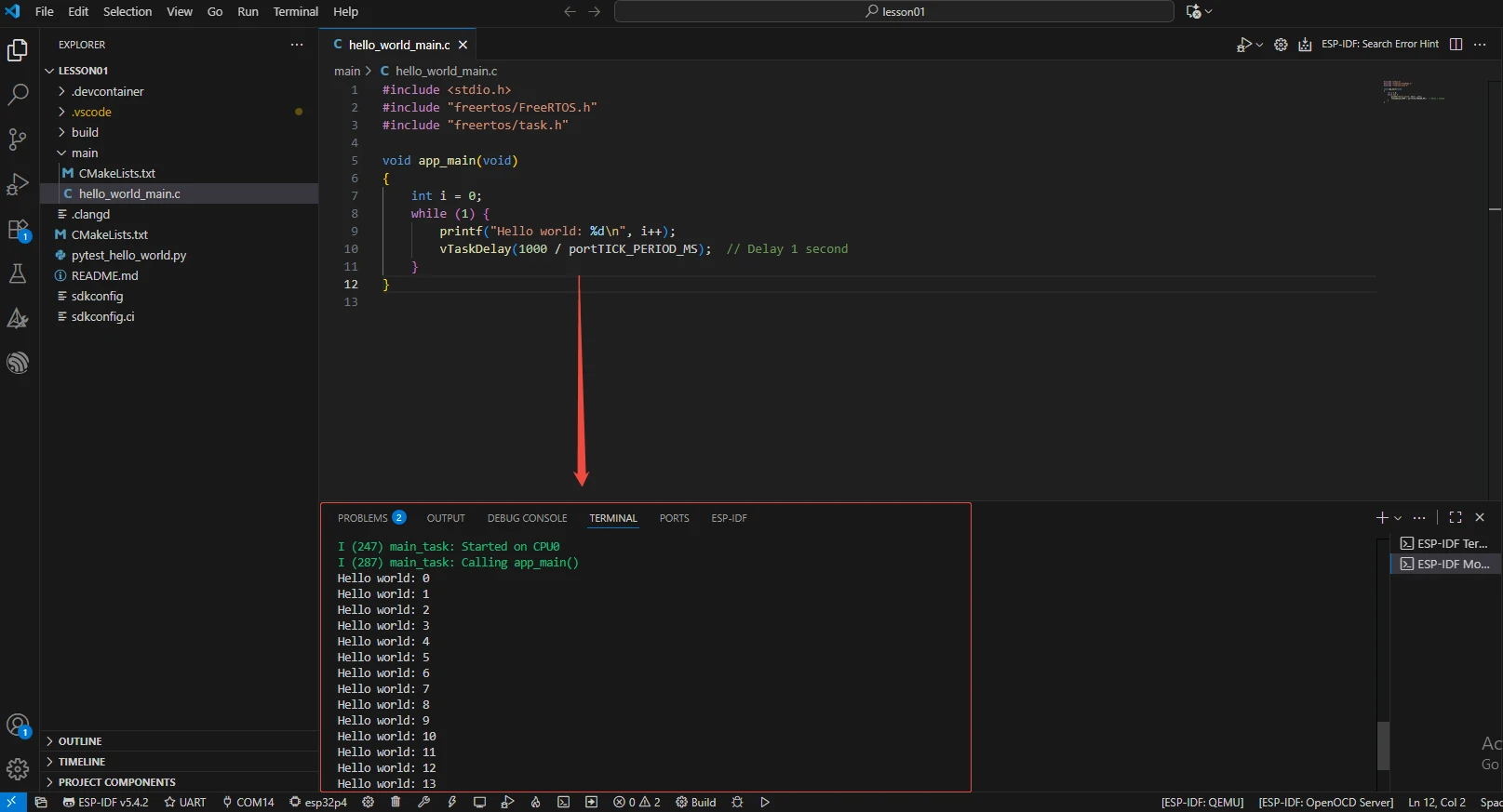Click the ESP-IDF flash device lightning icon
The width and height of the screenshot is (1503, 812).
(x=452, y=802)
